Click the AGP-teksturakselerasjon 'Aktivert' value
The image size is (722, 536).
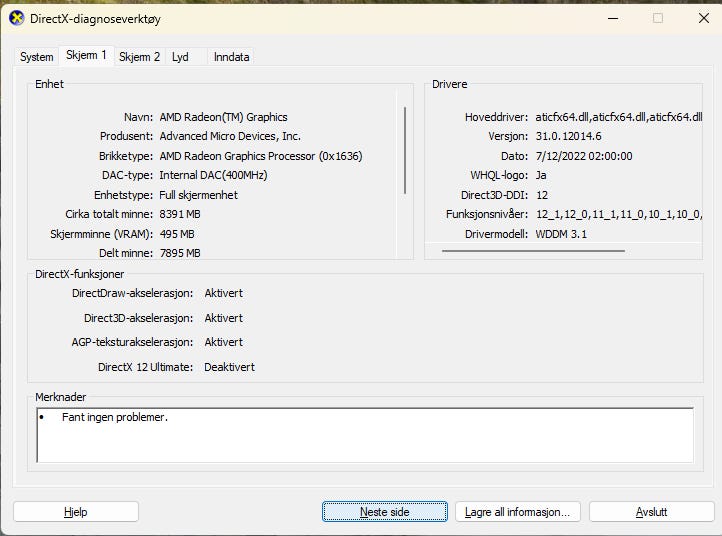(x=223, y=342)
